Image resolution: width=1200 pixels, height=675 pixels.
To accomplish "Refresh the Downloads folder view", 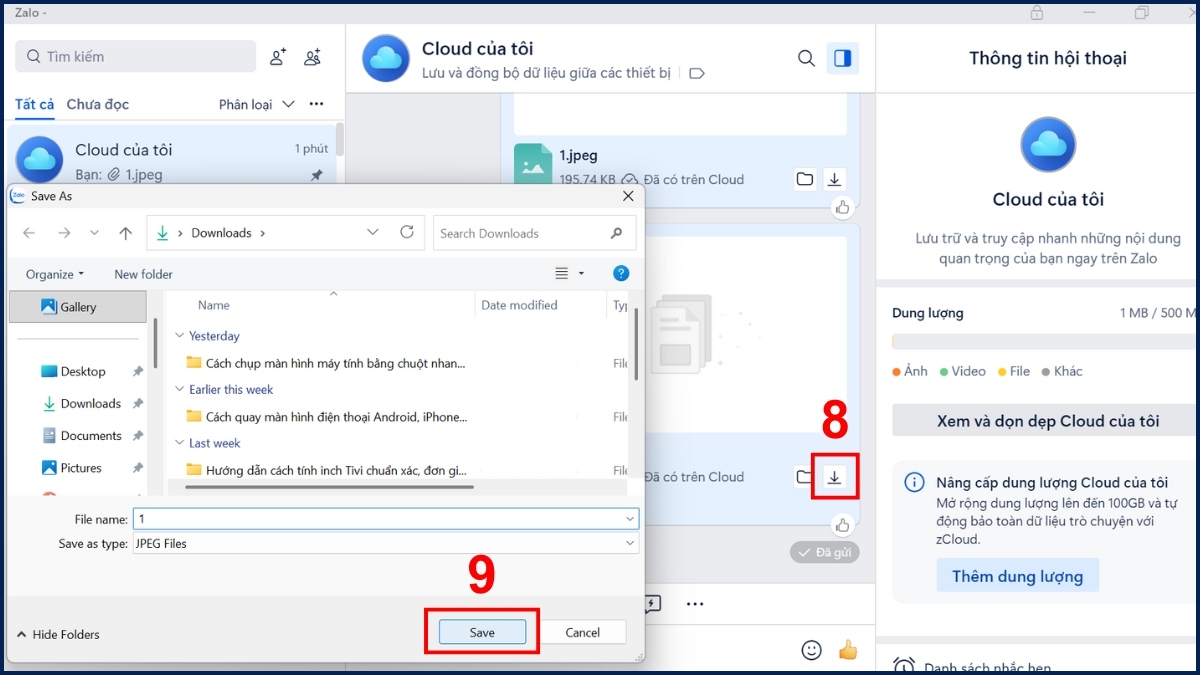I will (407, 232).
